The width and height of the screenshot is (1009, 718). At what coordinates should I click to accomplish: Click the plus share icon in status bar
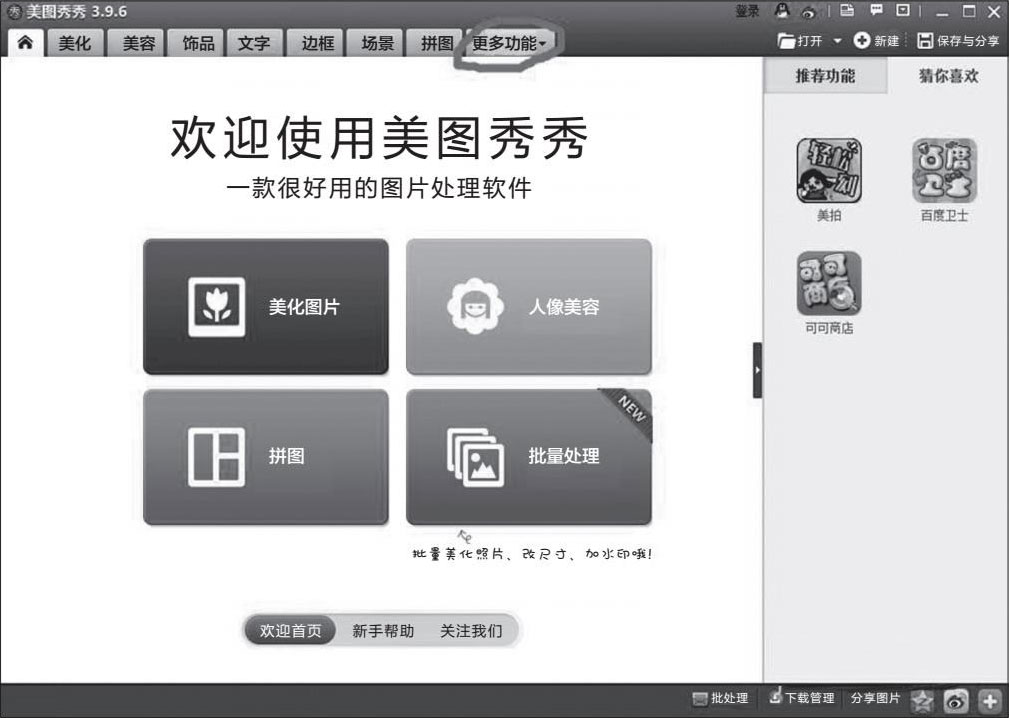pos(990,701)
